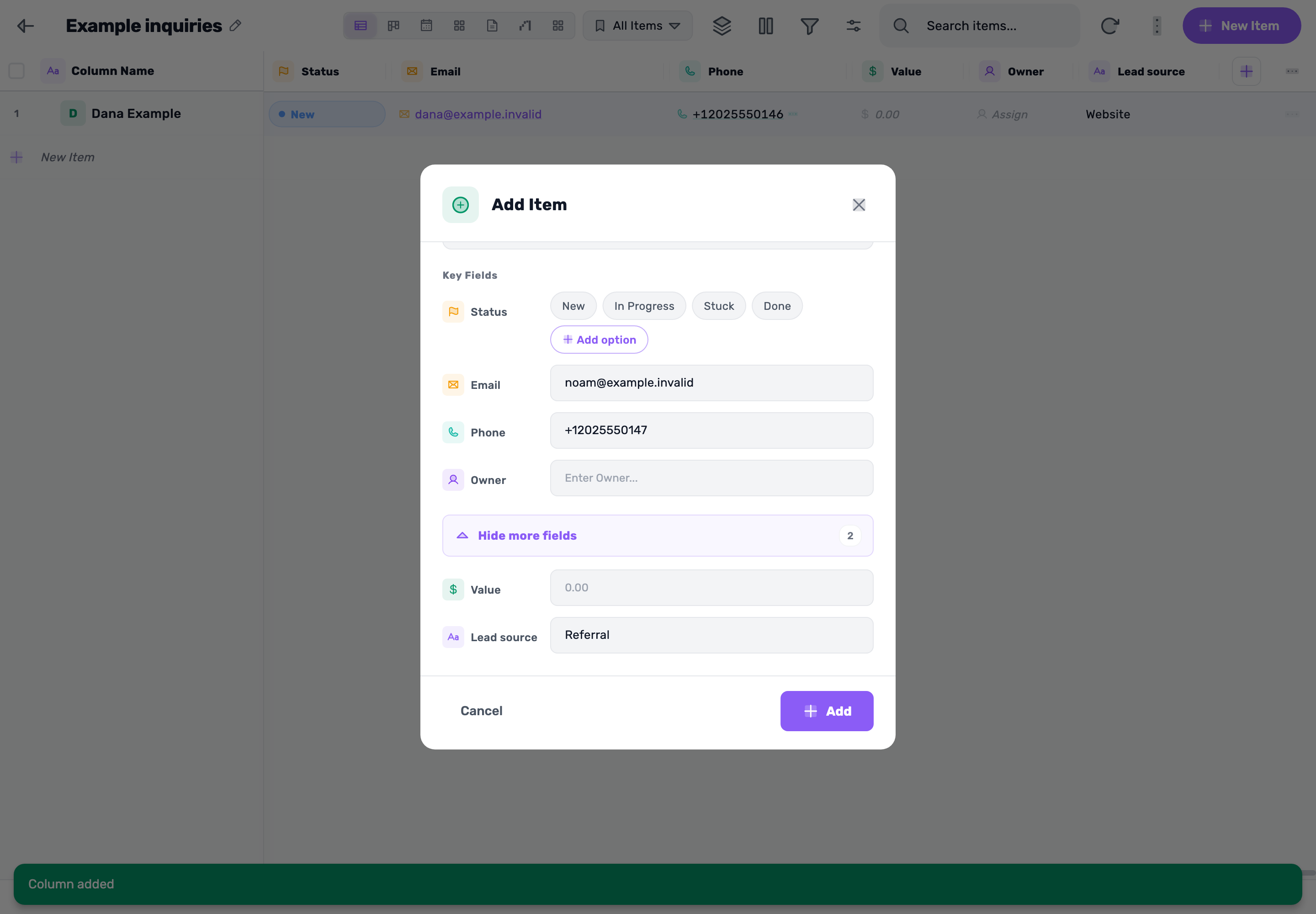Click the New Item row under Dana Example
This screenshot has height=914, width=1316.
[x=67, y=157]
